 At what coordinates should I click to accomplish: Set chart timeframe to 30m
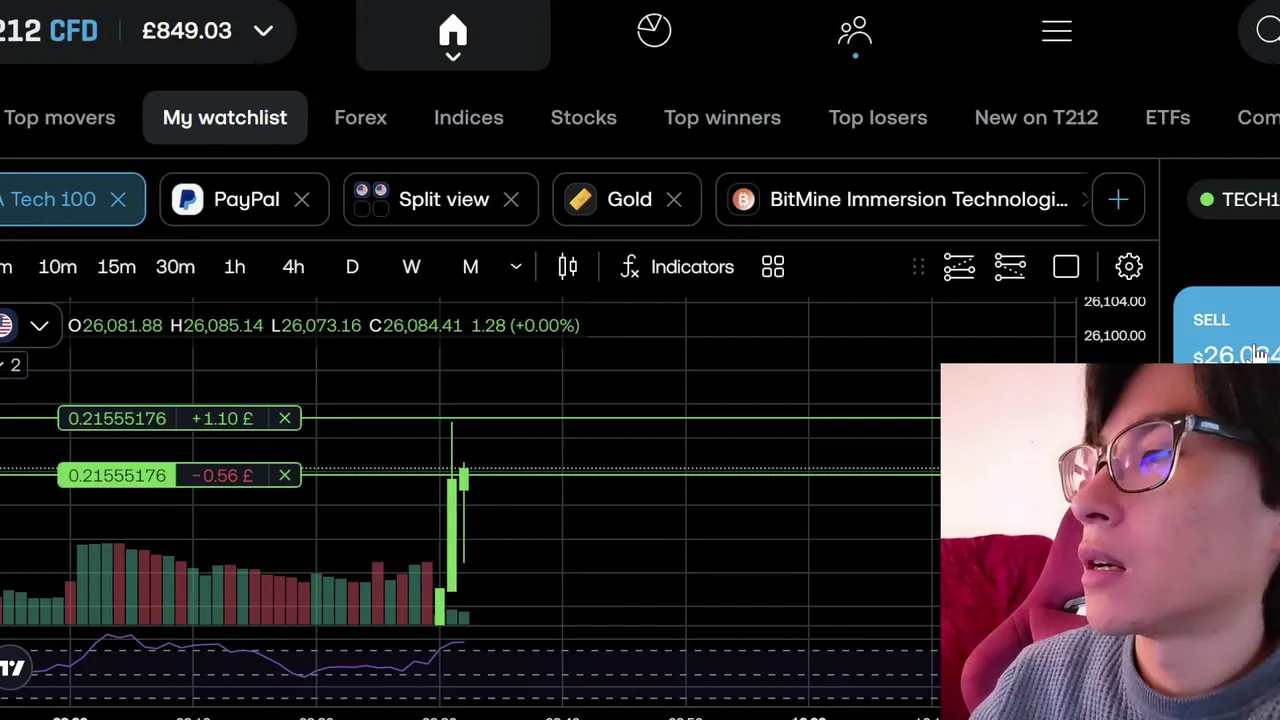click(x=175, y=267)
